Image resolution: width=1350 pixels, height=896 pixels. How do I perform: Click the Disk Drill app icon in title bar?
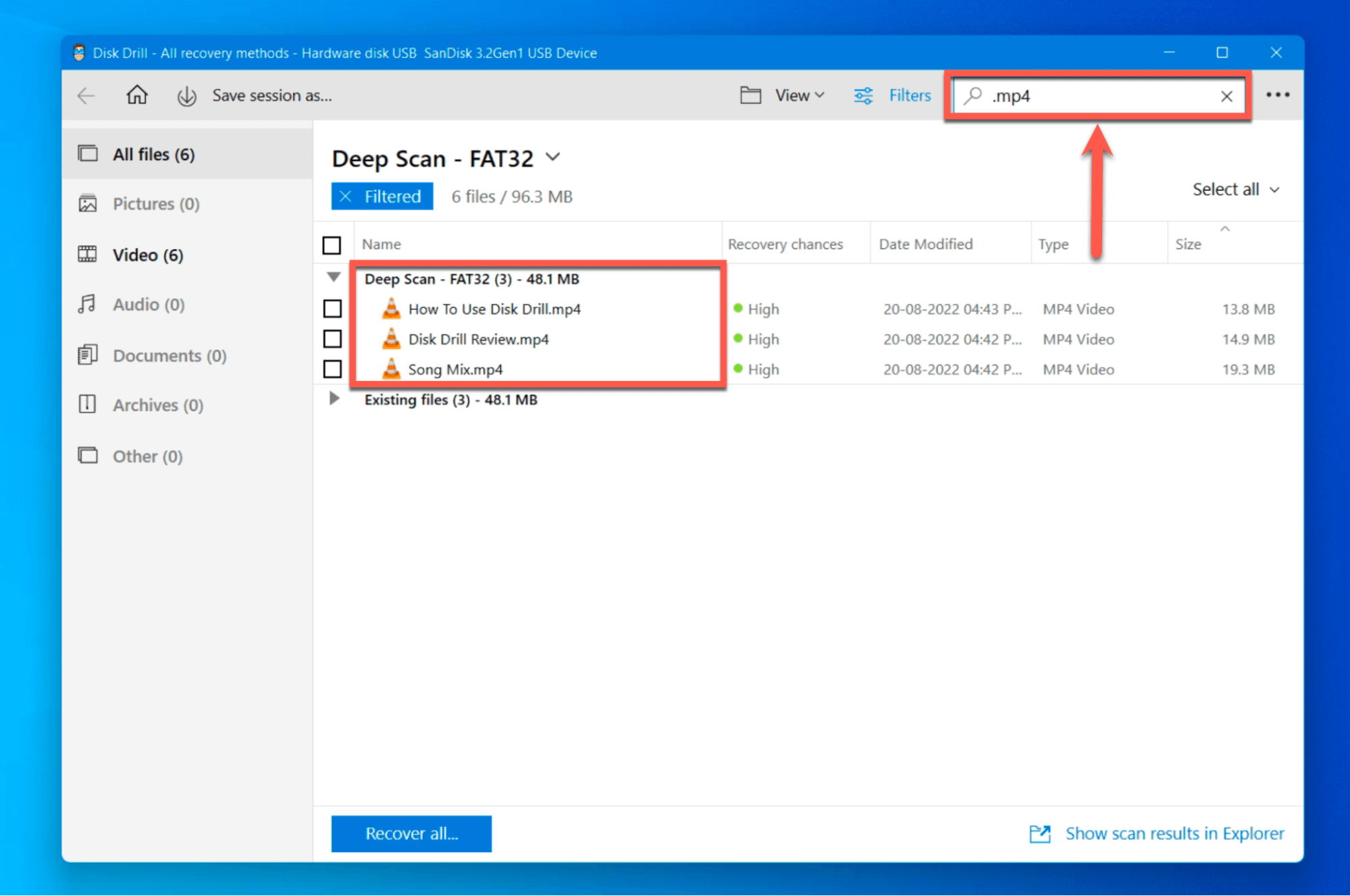(x=79, y=53)
